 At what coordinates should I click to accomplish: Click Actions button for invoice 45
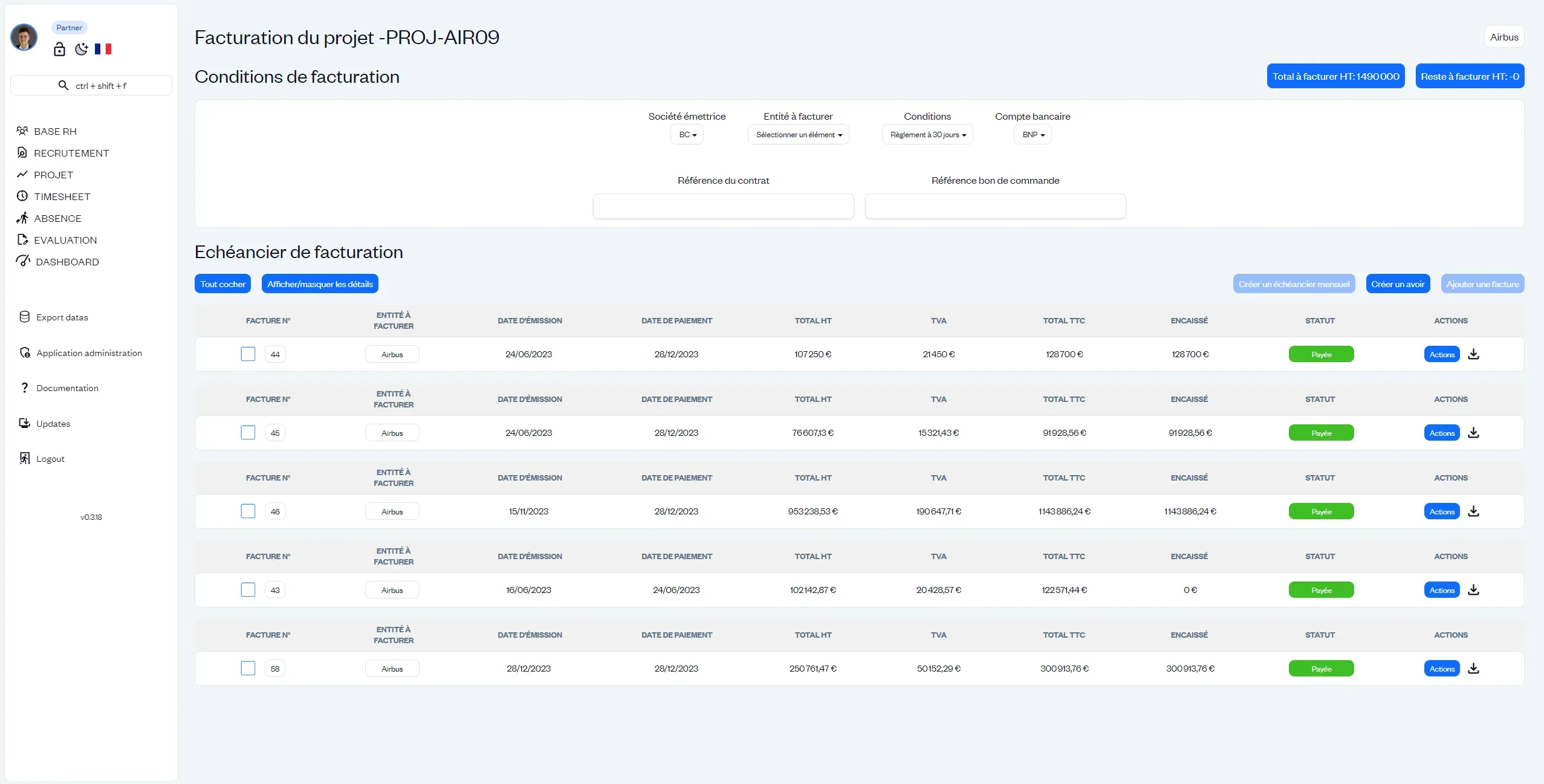[x=1440, y=432]
